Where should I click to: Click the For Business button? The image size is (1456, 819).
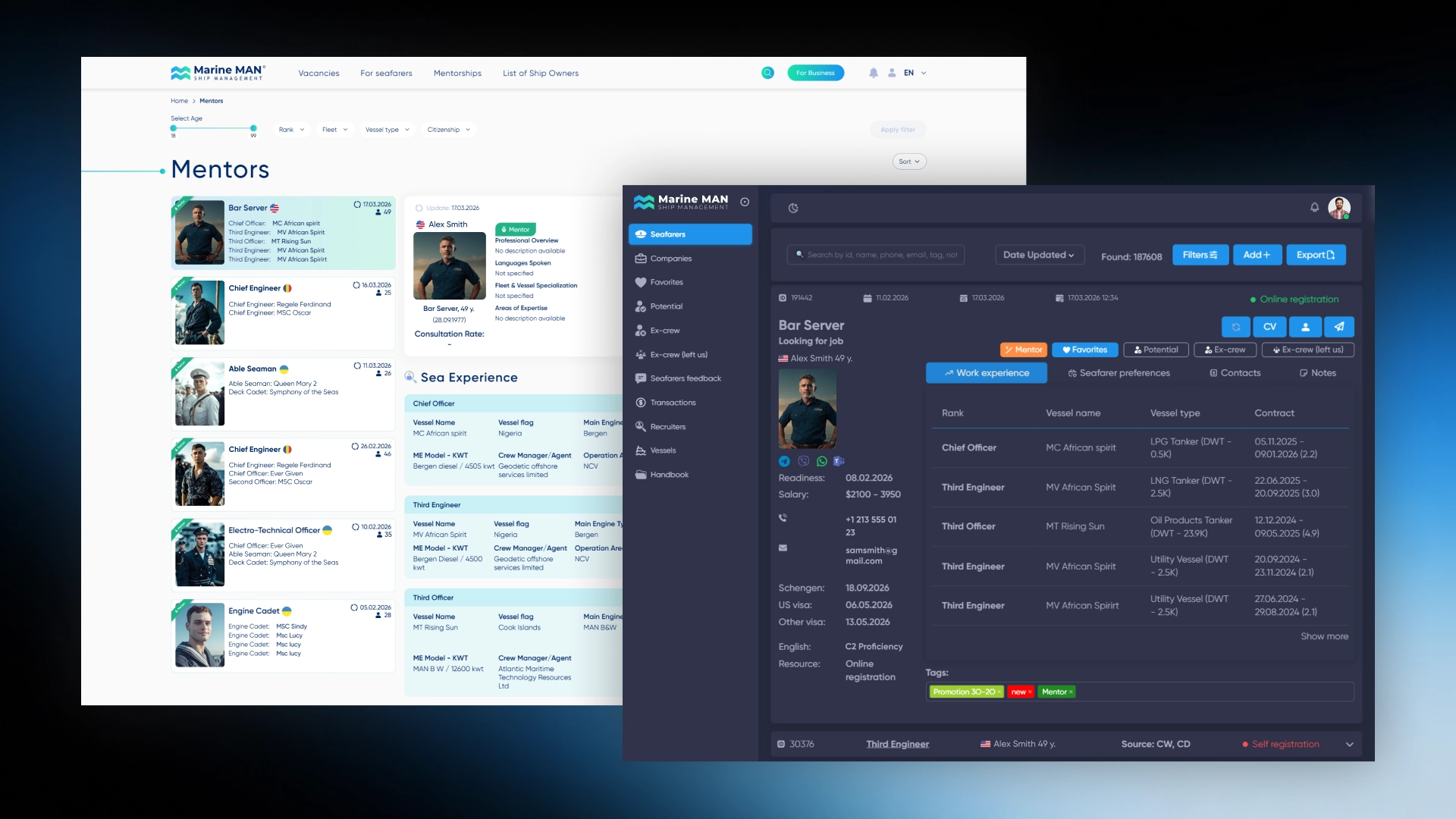(815, 73)
